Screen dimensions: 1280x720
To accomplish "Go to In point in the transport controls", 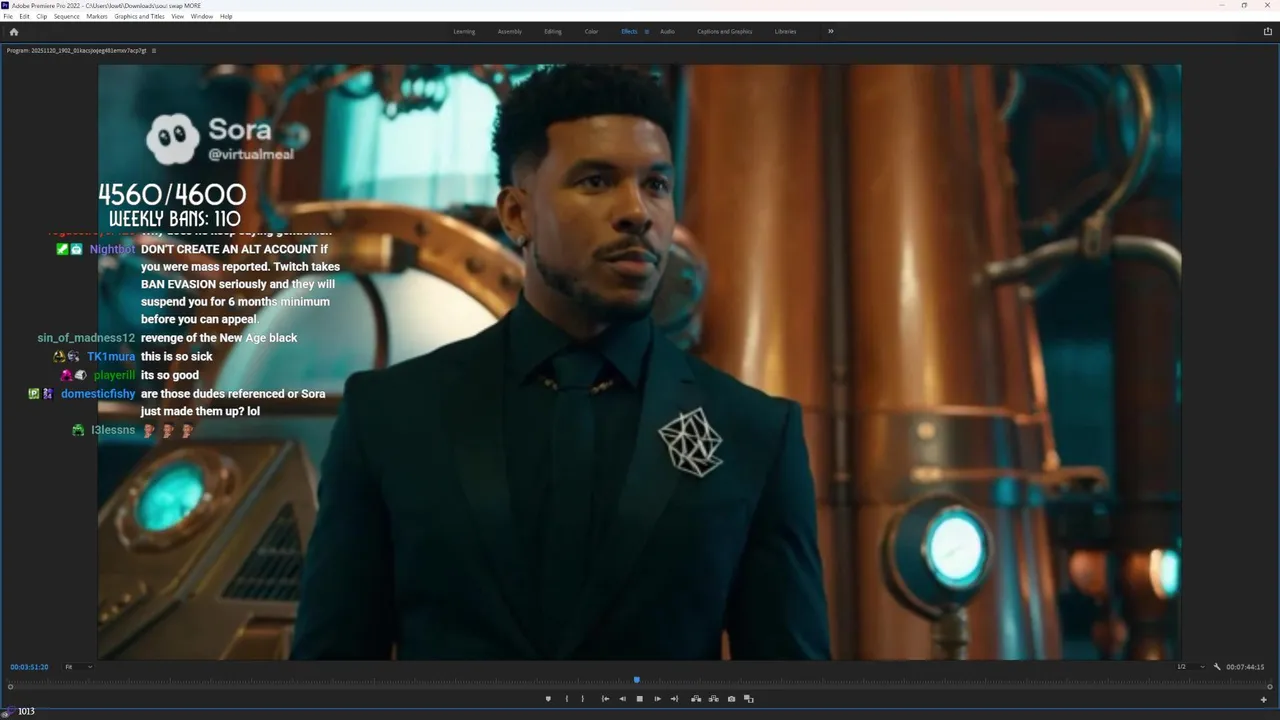I will point(605,699).
